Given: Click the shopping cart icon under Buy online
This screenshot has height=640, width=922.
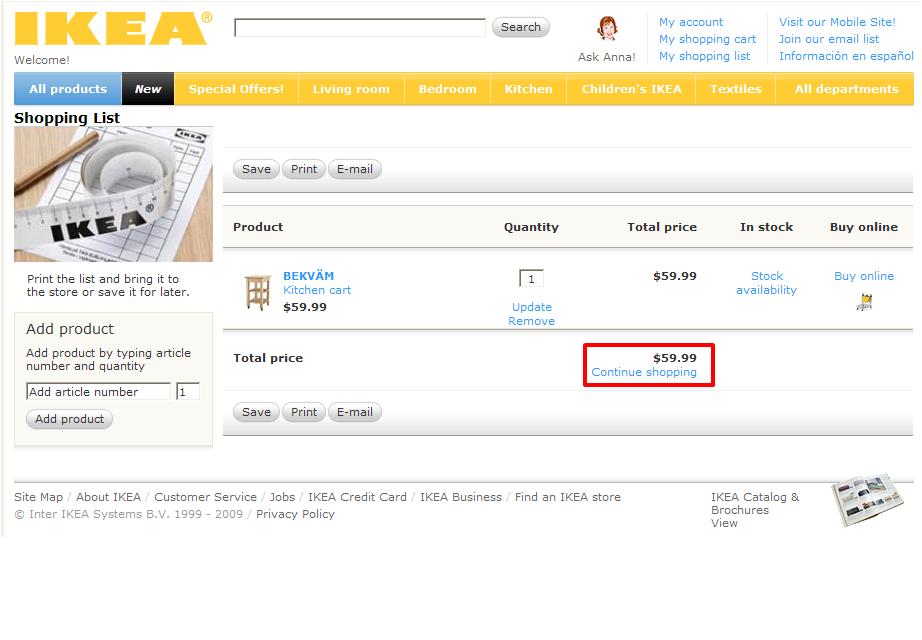Looking at the screenshot, I should coord(864,302).
